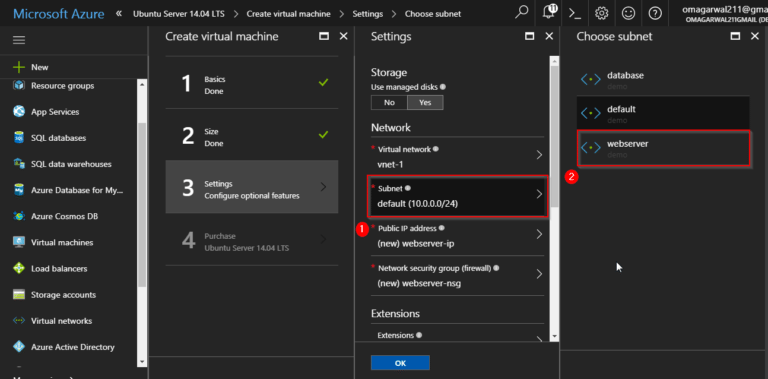Click the Azure Database for MySQL icon
768x379 pixels.
pyautogui.click(x=19, y=190)
